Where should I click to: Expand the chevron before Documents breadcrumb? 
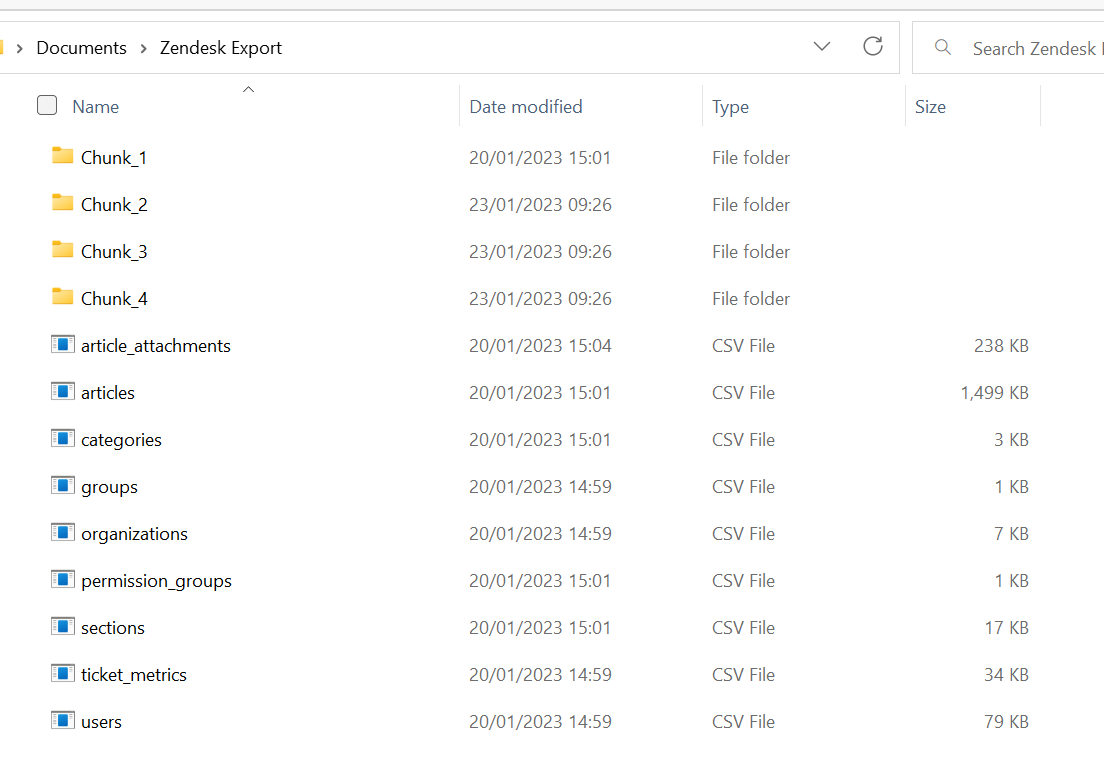[20, 48]
